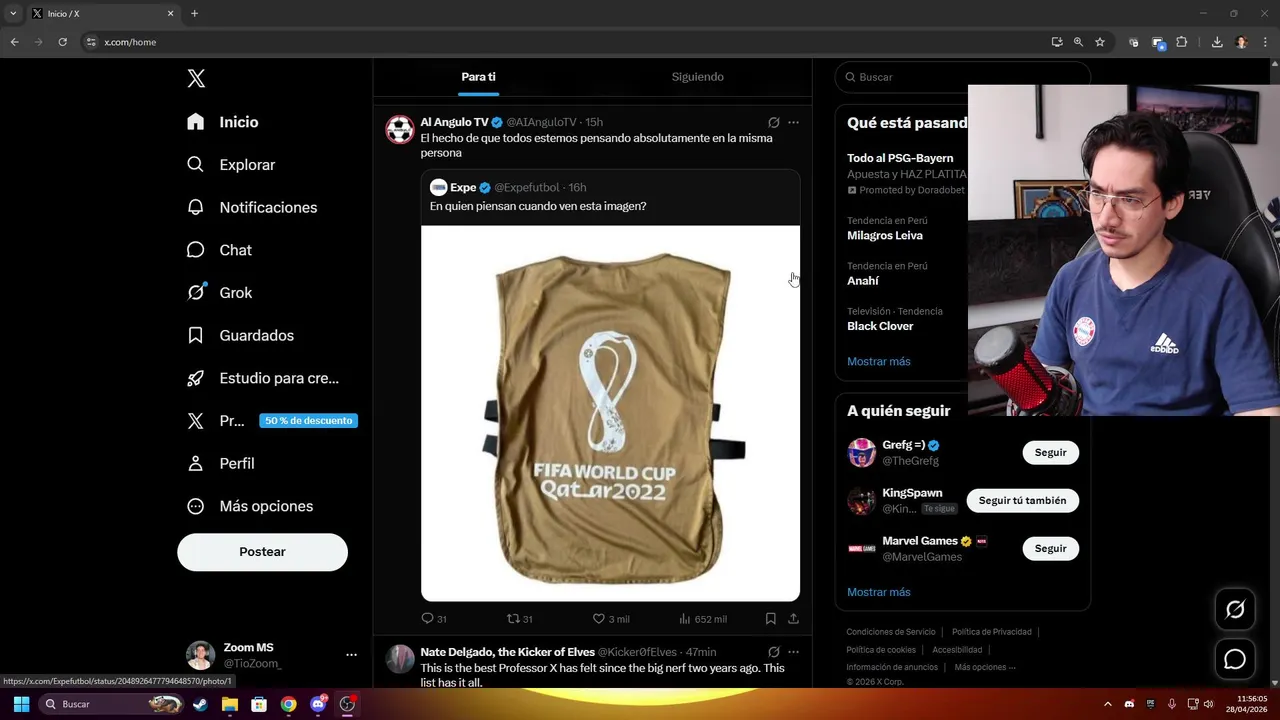
Task: Open the FIFA World Cup bib image
Action: pos(610,413)
